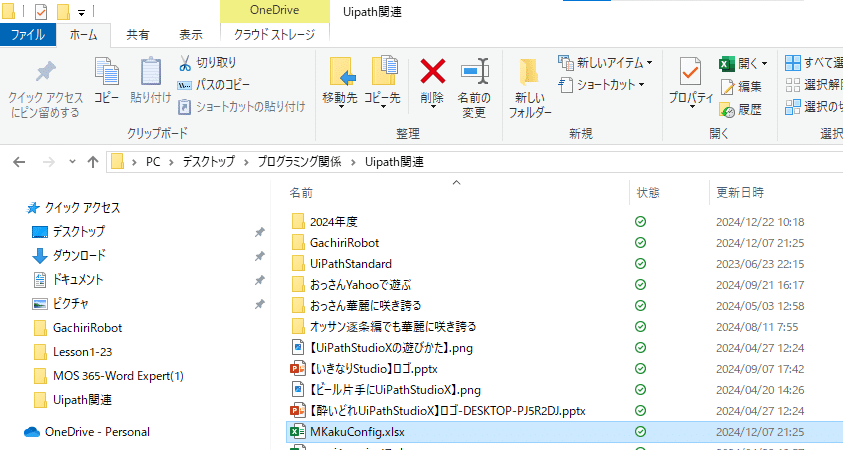Switch to the 共有 tab
The image size is (843, 450).
pyautogui.click(x=138, y=35)
